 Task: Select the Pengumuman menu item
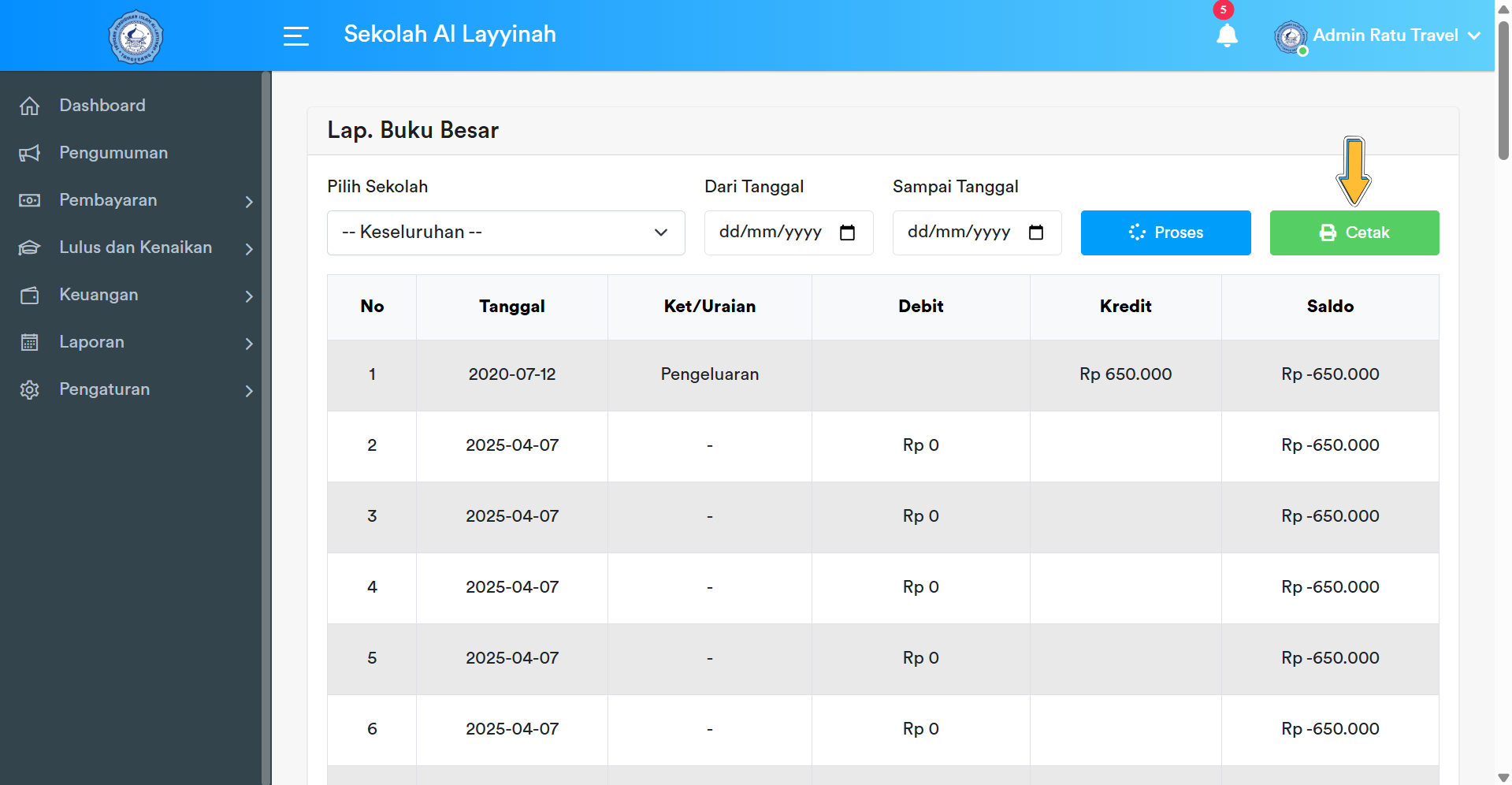pyautogui.click(x=113, y=153)
